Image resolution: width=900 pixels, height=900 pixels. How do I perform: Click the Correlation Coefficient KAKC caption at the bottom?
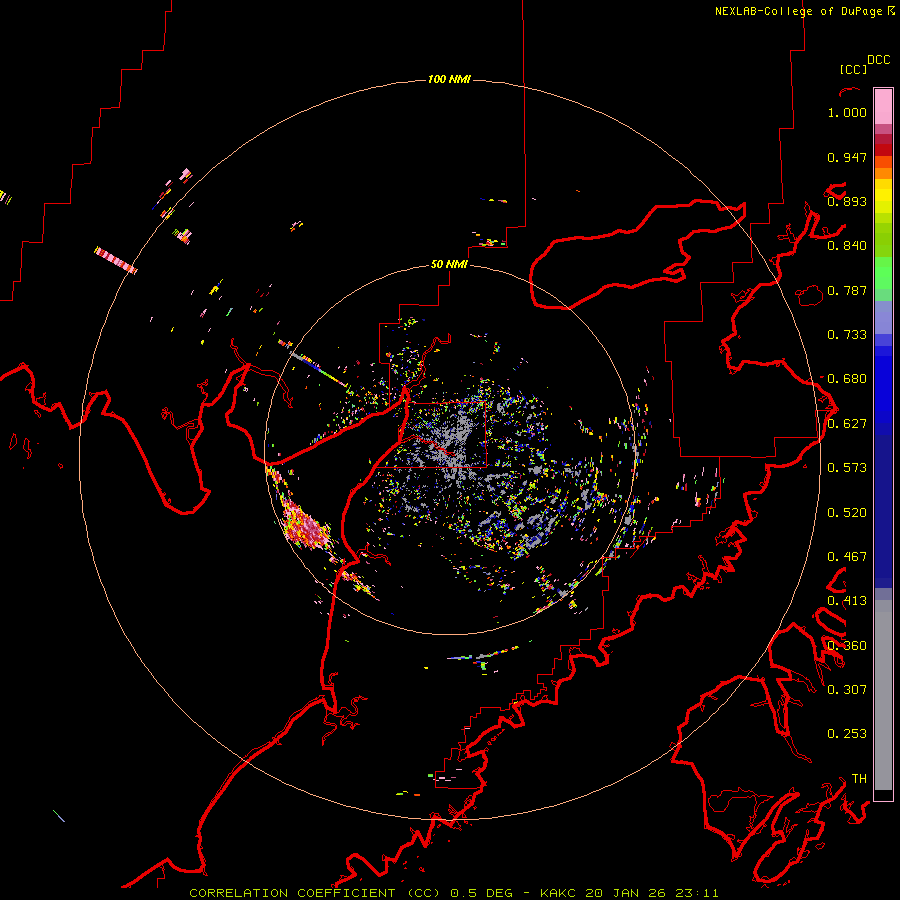click(453, 893)
